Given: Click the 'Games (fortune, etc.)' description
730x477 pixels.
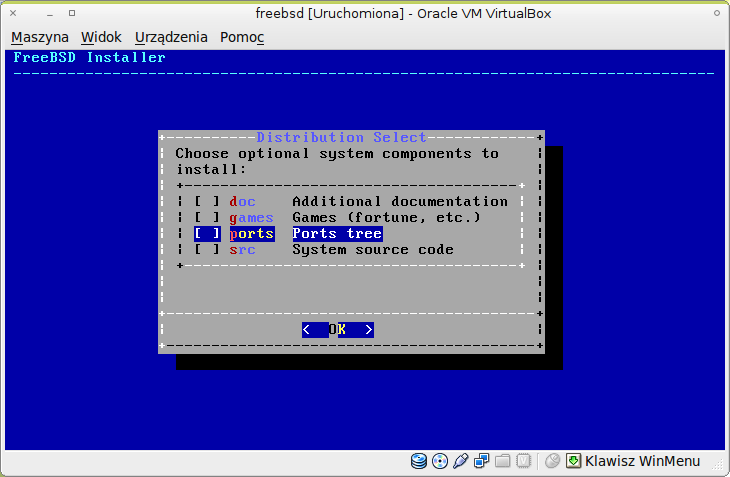Looking at the screenshot, I should click(386, 217).
